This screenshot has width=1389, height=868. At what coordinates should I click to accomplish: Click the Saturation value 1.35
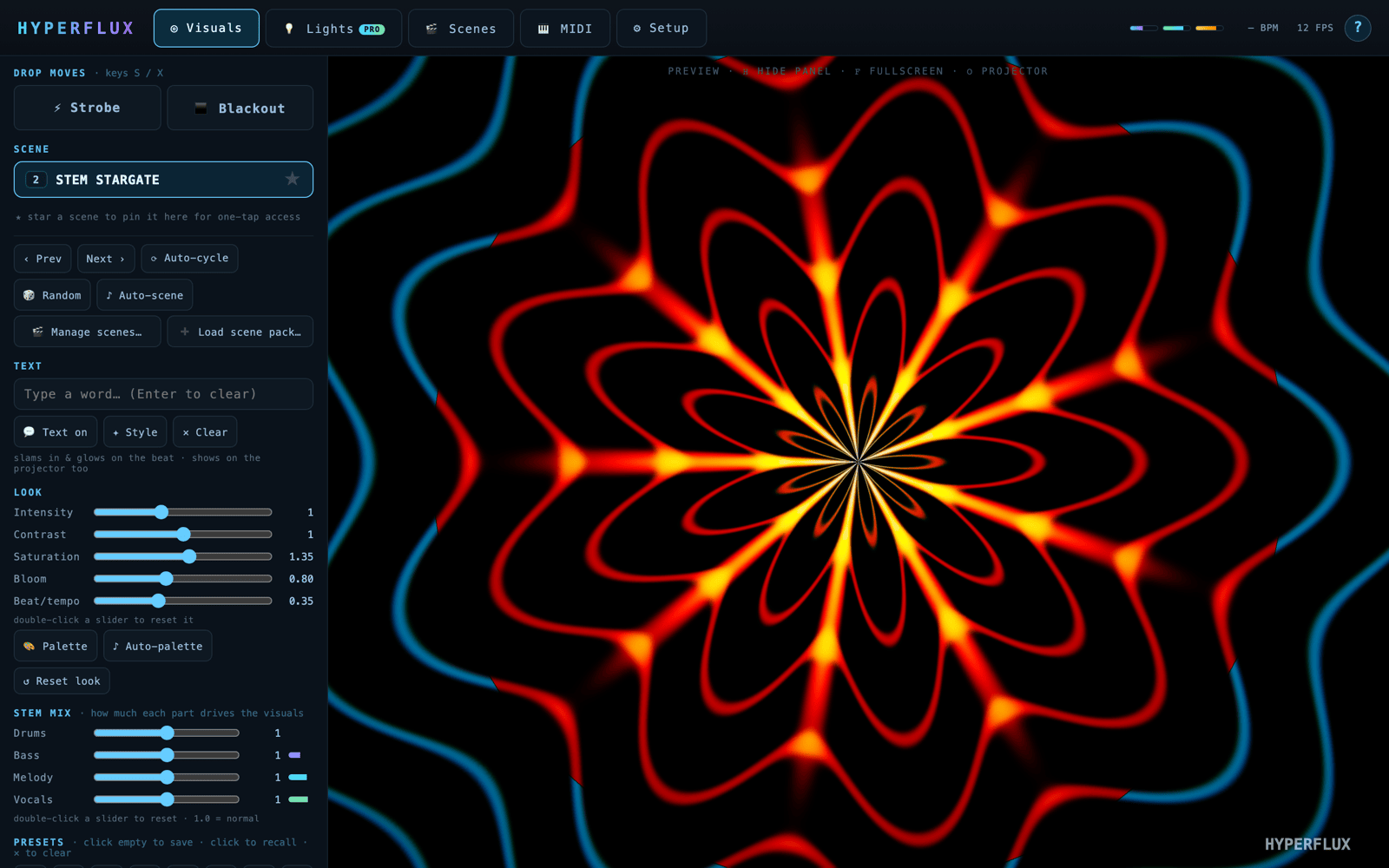[301, 556]
